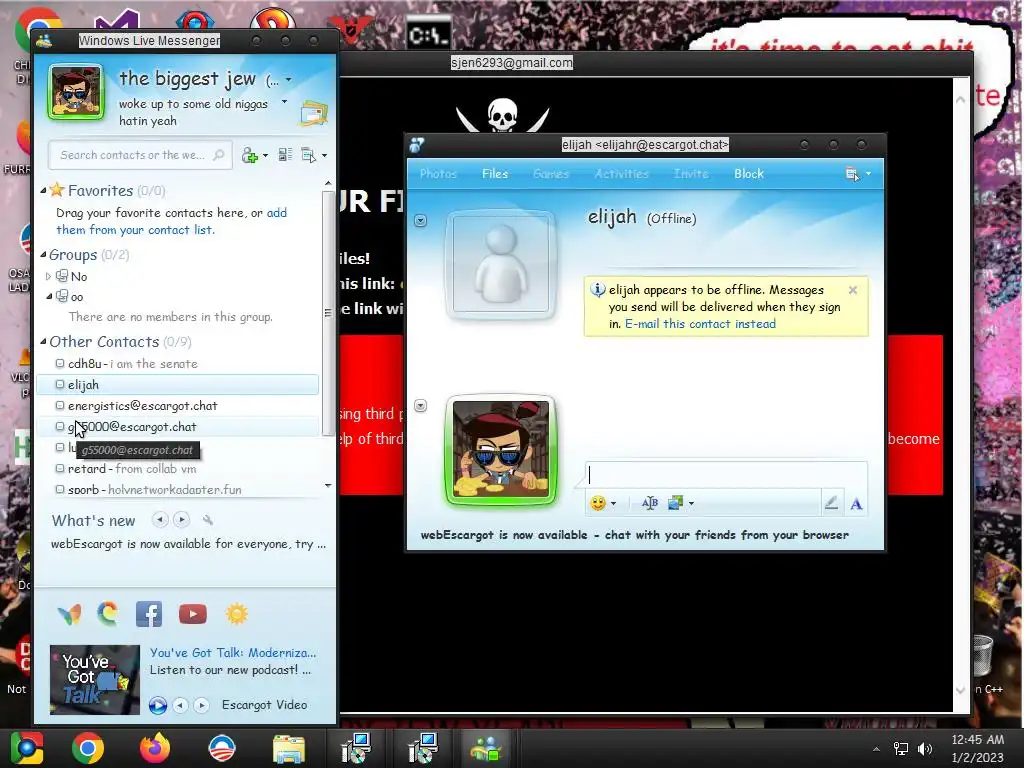Screen dimensions: 1024x768
Task: Go to next Escargot Video item
Action: (202, 705)
